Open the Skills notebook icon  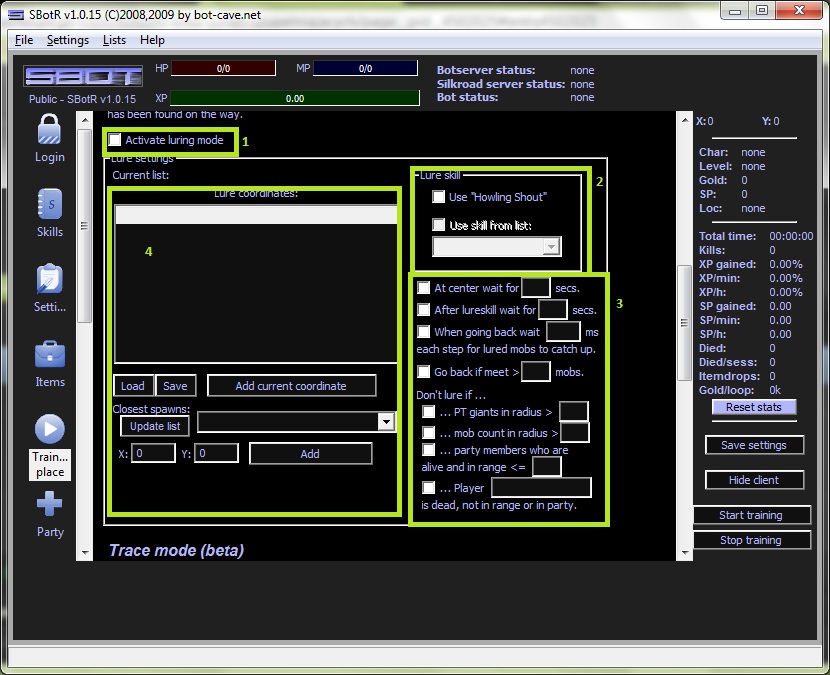click(49, 204)
